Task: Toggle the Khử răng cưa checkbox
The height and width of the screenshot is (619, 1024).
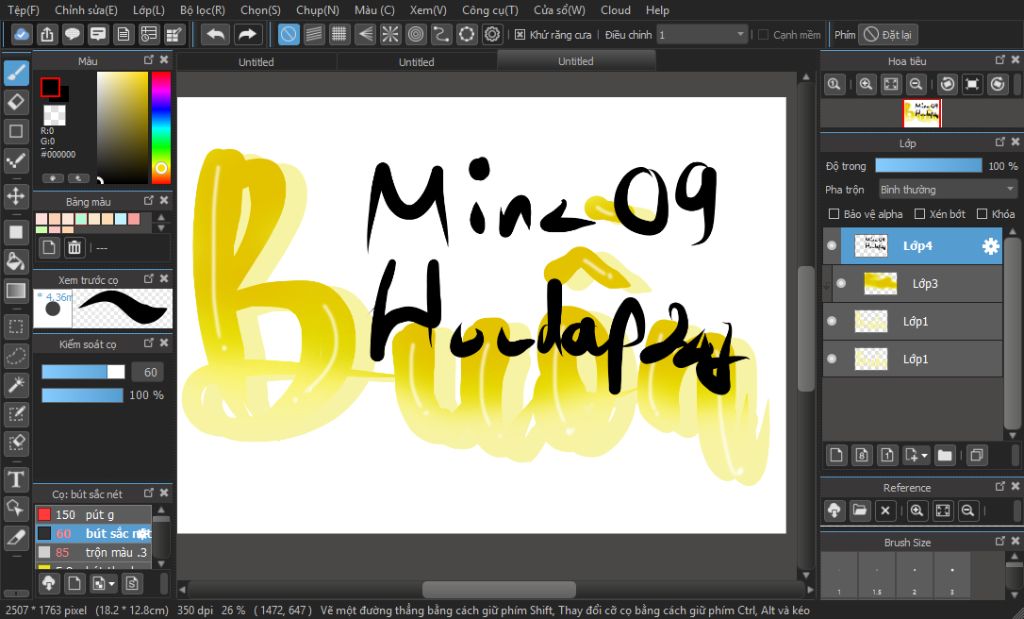Action: pos(520,35)
